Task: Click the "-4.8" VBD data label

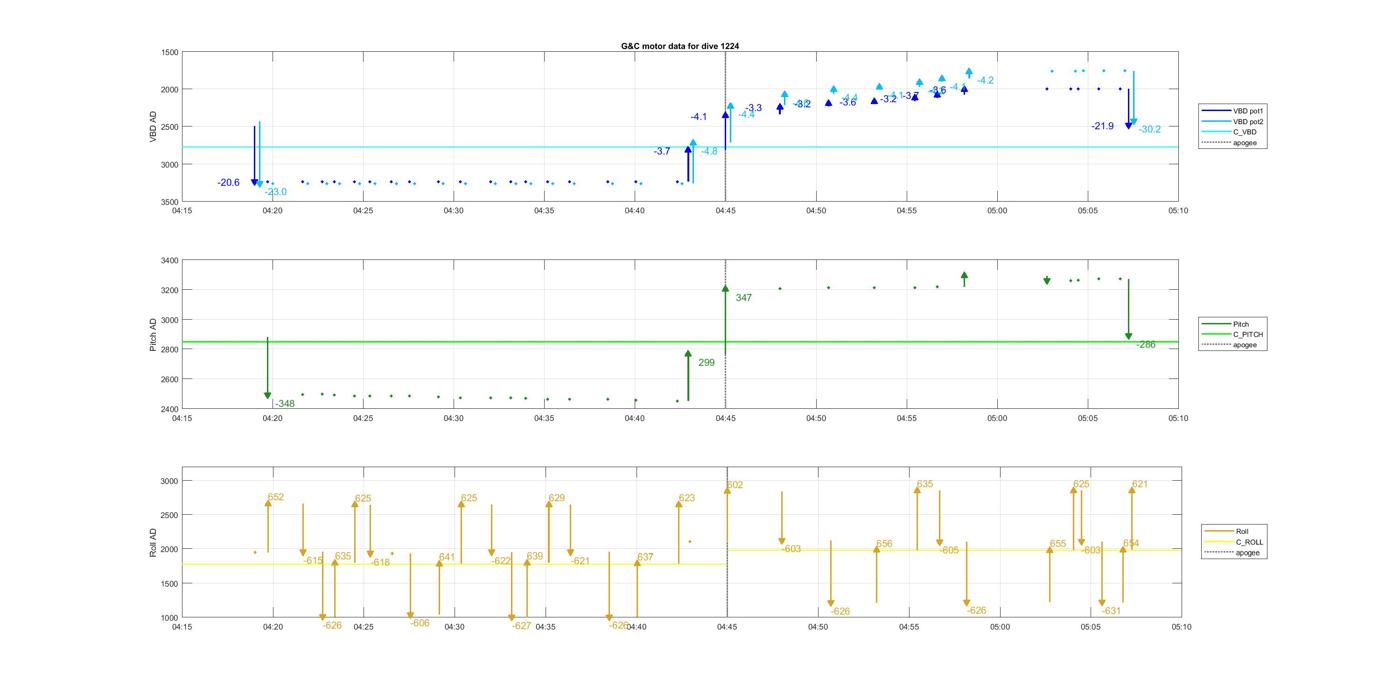Action: (x=709, y=152)
